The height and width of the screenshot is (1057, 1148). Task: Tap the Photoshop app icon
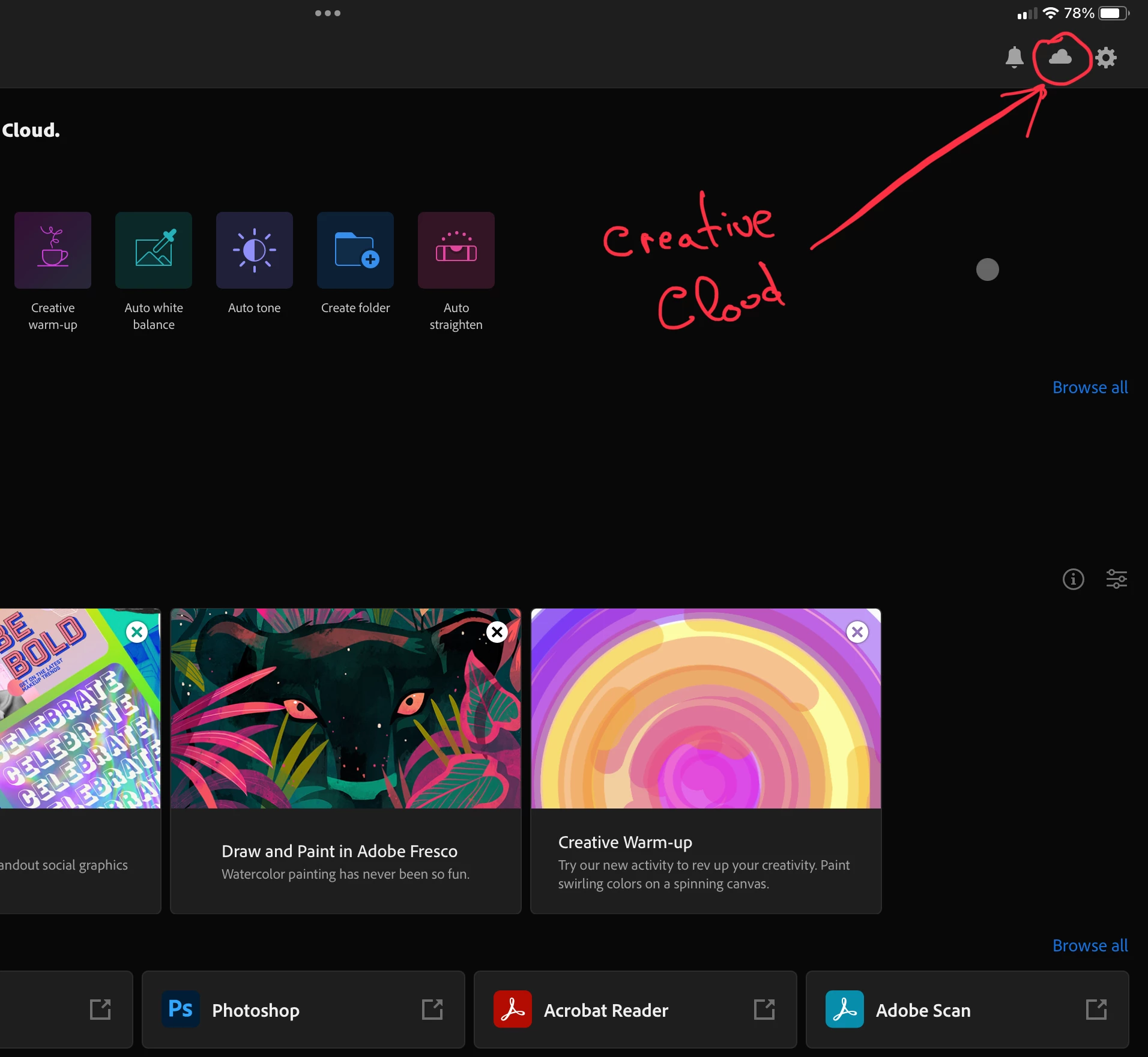(x=181, y=1009)
